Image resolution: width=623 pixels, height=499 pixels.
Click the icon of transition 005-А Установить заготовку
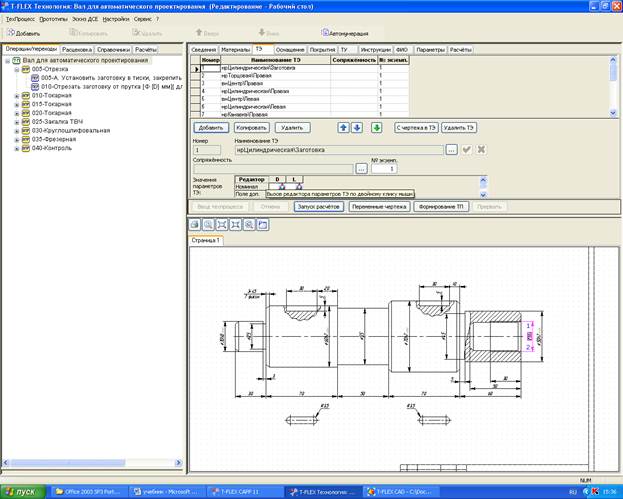(35, 78)
